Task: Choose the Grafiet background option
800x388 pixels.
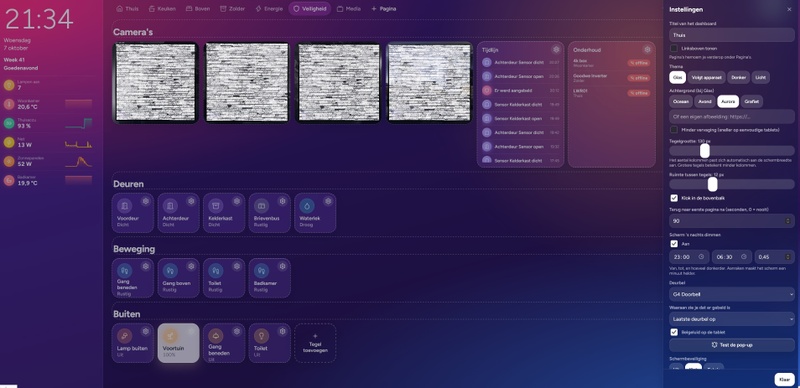Action: pyautogui.click(x=752, y=101)
